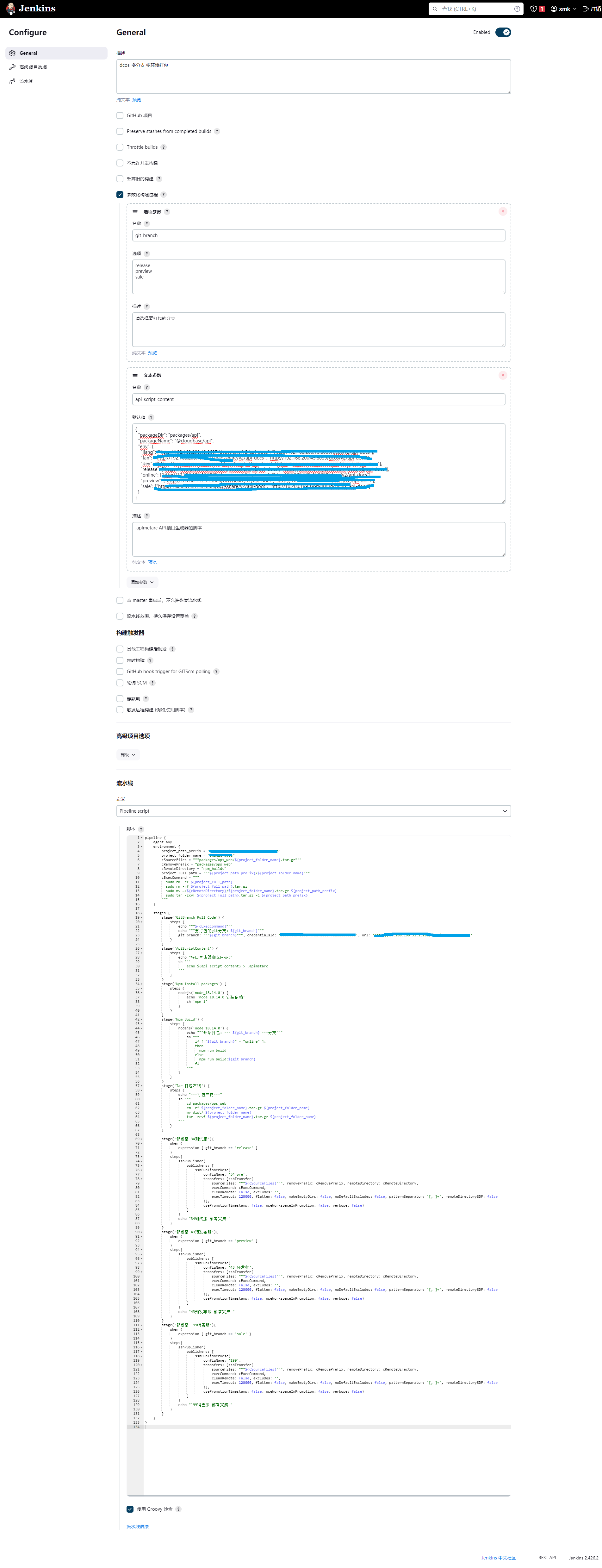The width and height of the screenshot is (602, 1568).
Task: Click the 注销 logout icon
Action: (586, 9)
